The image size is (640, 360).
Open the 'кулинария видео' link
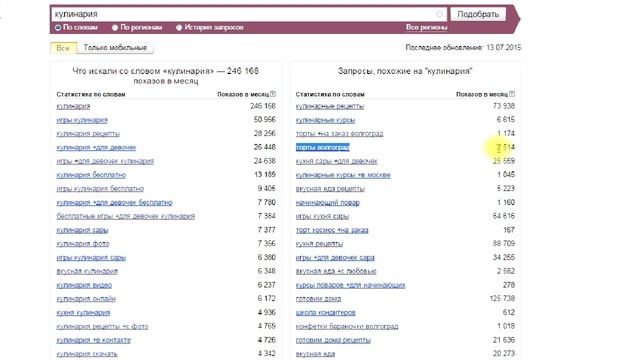pos(84,285)
